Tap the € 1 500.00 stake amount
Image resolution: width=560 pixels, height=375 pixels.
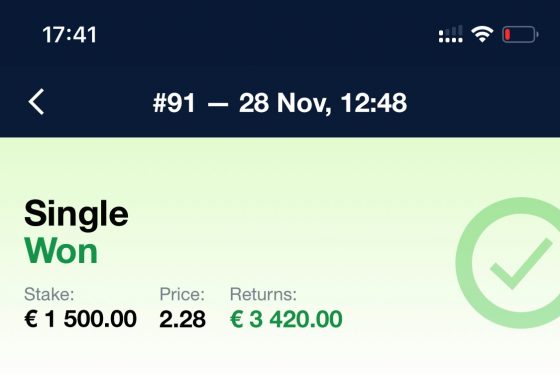coord(80,319)
